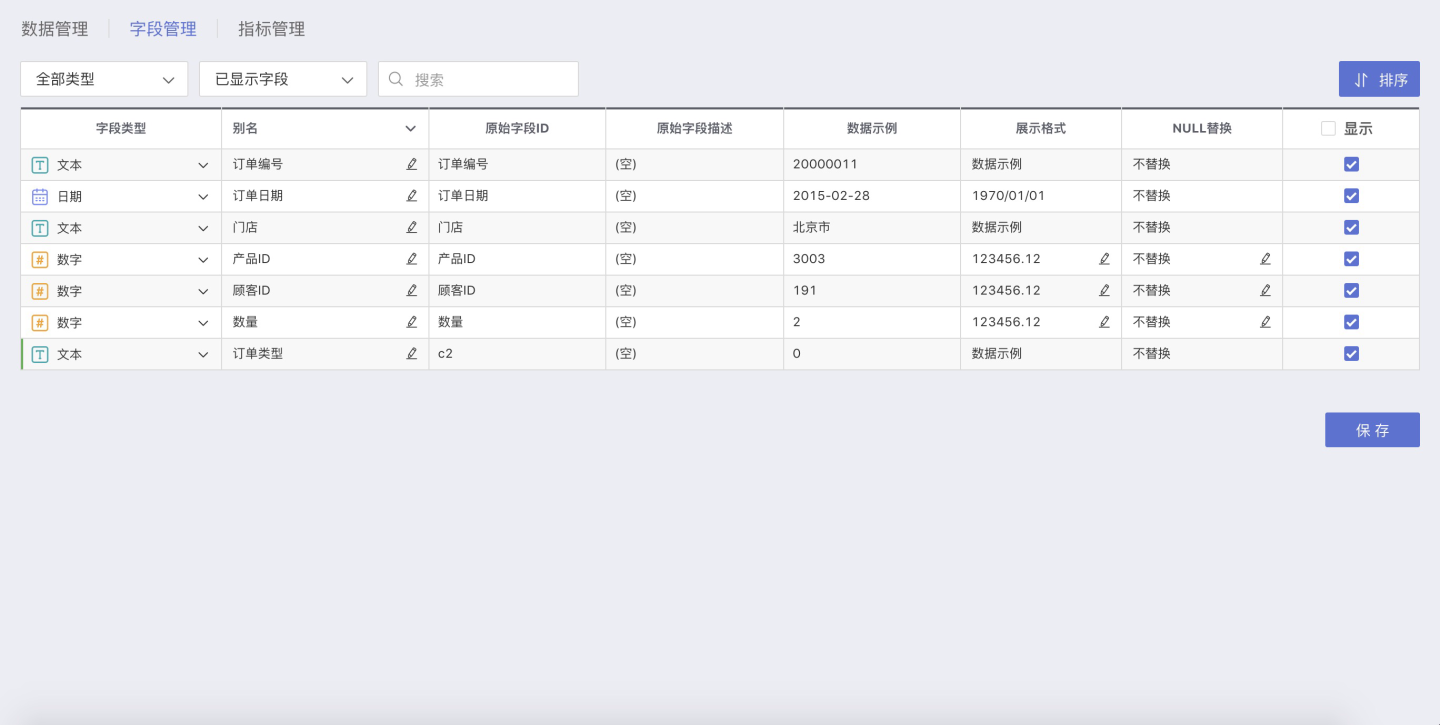
Task: Edit the 订单日期 alias with pencil icon
Action: [411, 196]
